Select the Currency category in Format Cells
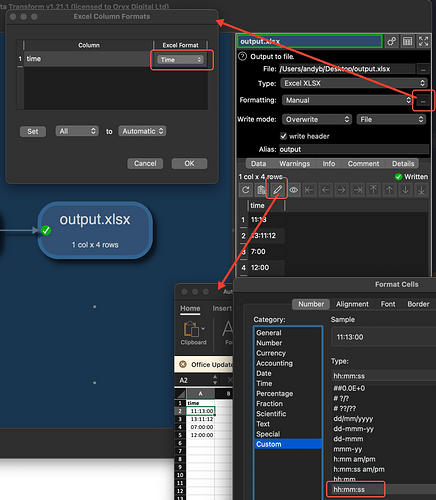Screen dimensions: 436x500 pyautogui.click(x=271, y=353)
